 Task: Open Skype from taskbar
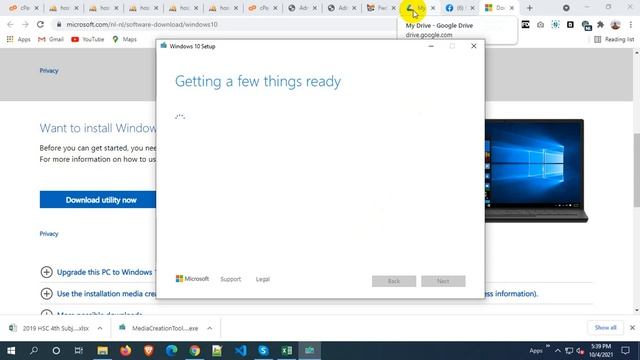(x=264, y=351)
